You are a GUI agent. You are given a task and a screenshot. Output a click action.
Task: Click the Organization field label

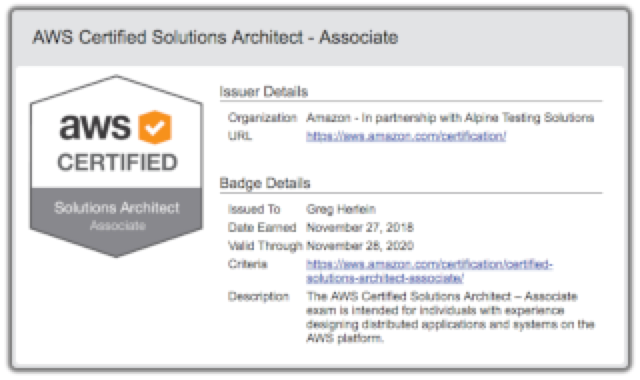pos(262,118)
